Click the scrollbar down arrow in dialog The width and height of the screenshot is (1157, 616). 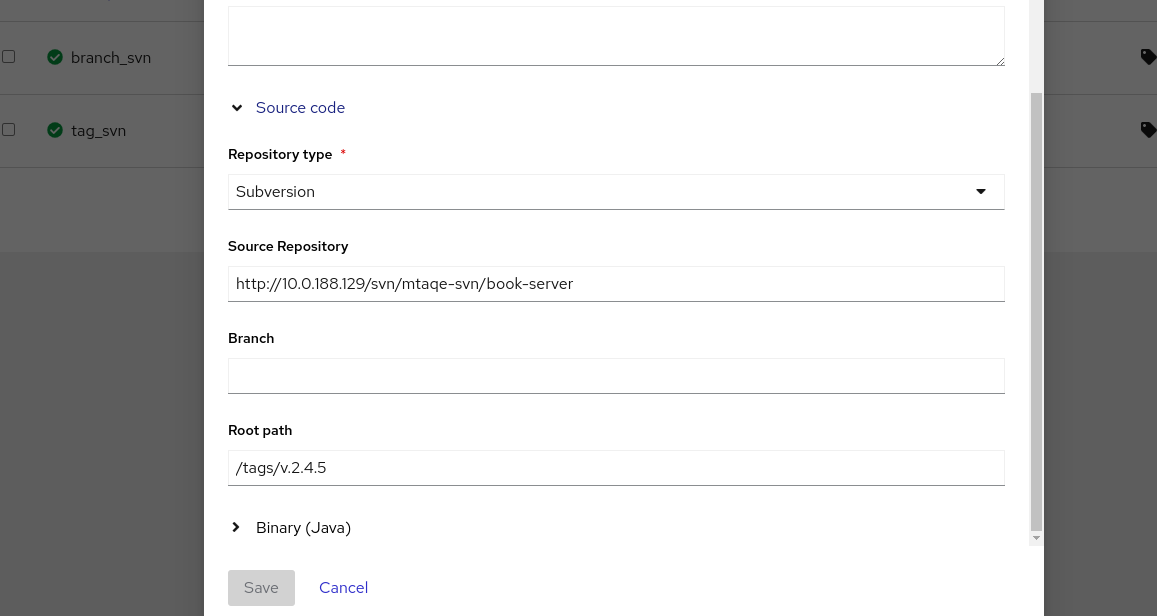pos(1036,538)
